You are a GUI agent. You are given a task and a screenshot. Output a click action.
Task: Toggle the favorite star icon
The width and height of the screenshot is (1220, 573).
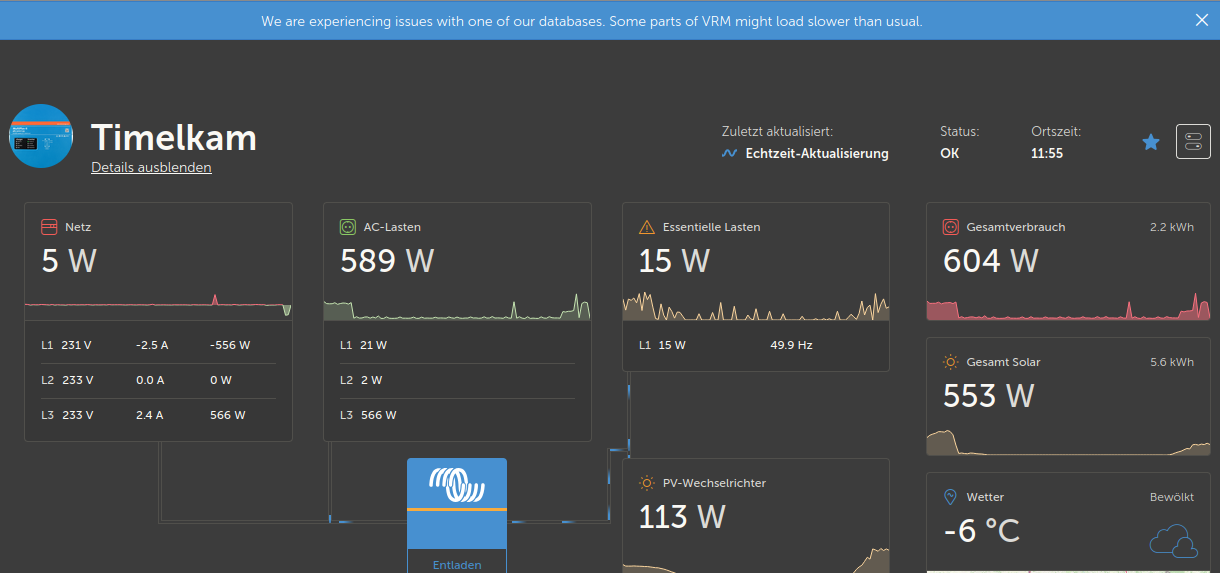coord(1151,143)
